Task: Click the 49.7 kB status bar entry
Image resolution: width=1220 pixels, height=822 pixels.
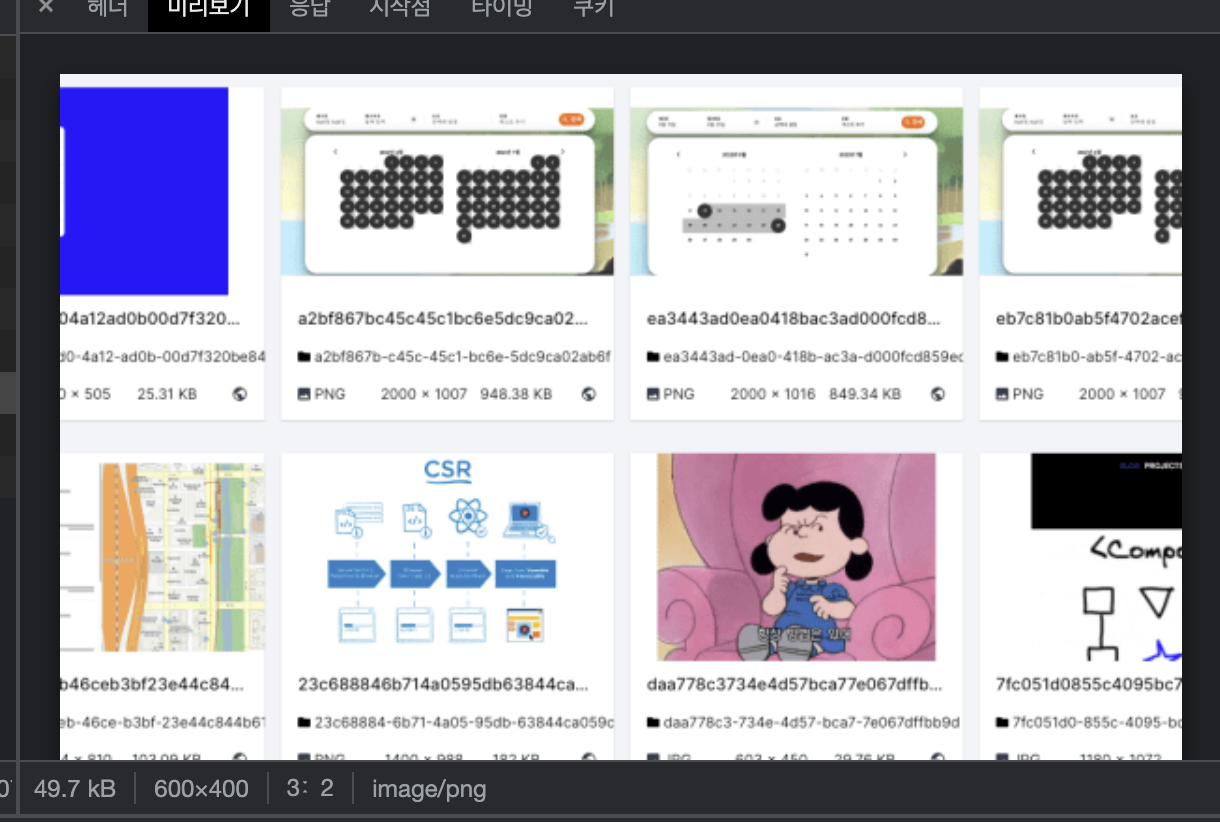Action: [x=75, y=789]
